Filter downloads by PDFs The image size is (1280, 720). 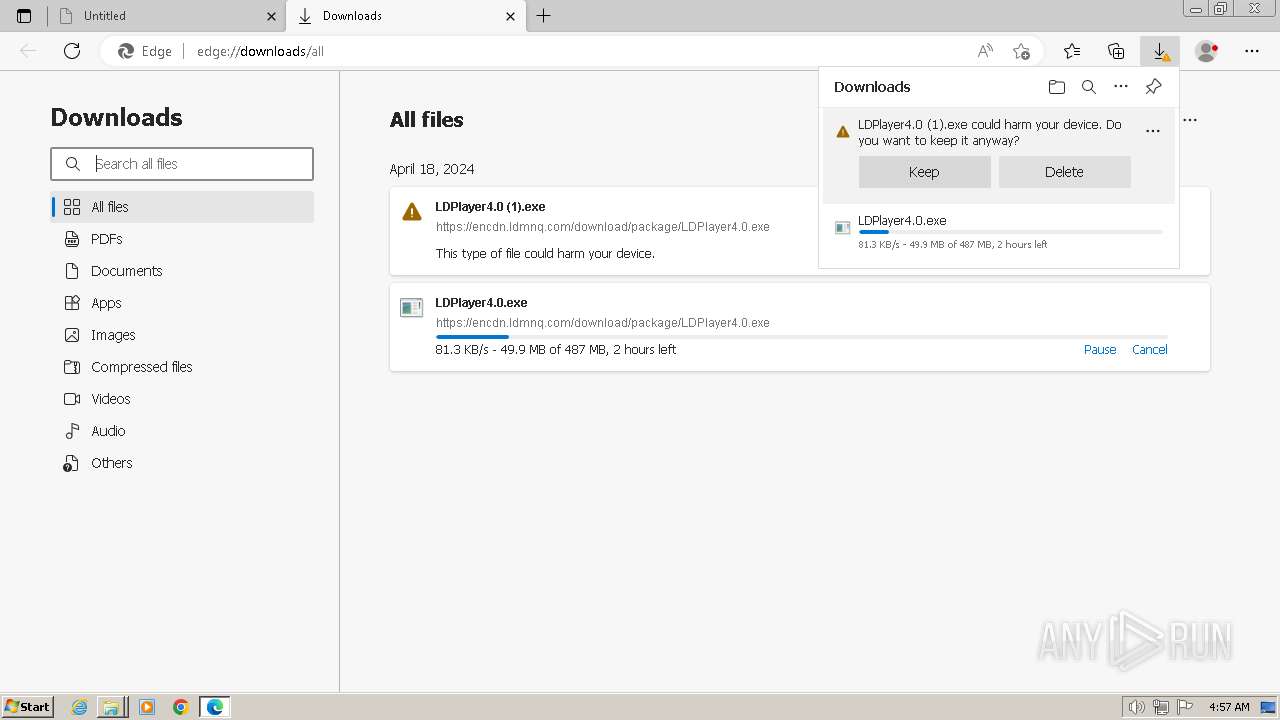pyautogui.click(x=182, y=239)
